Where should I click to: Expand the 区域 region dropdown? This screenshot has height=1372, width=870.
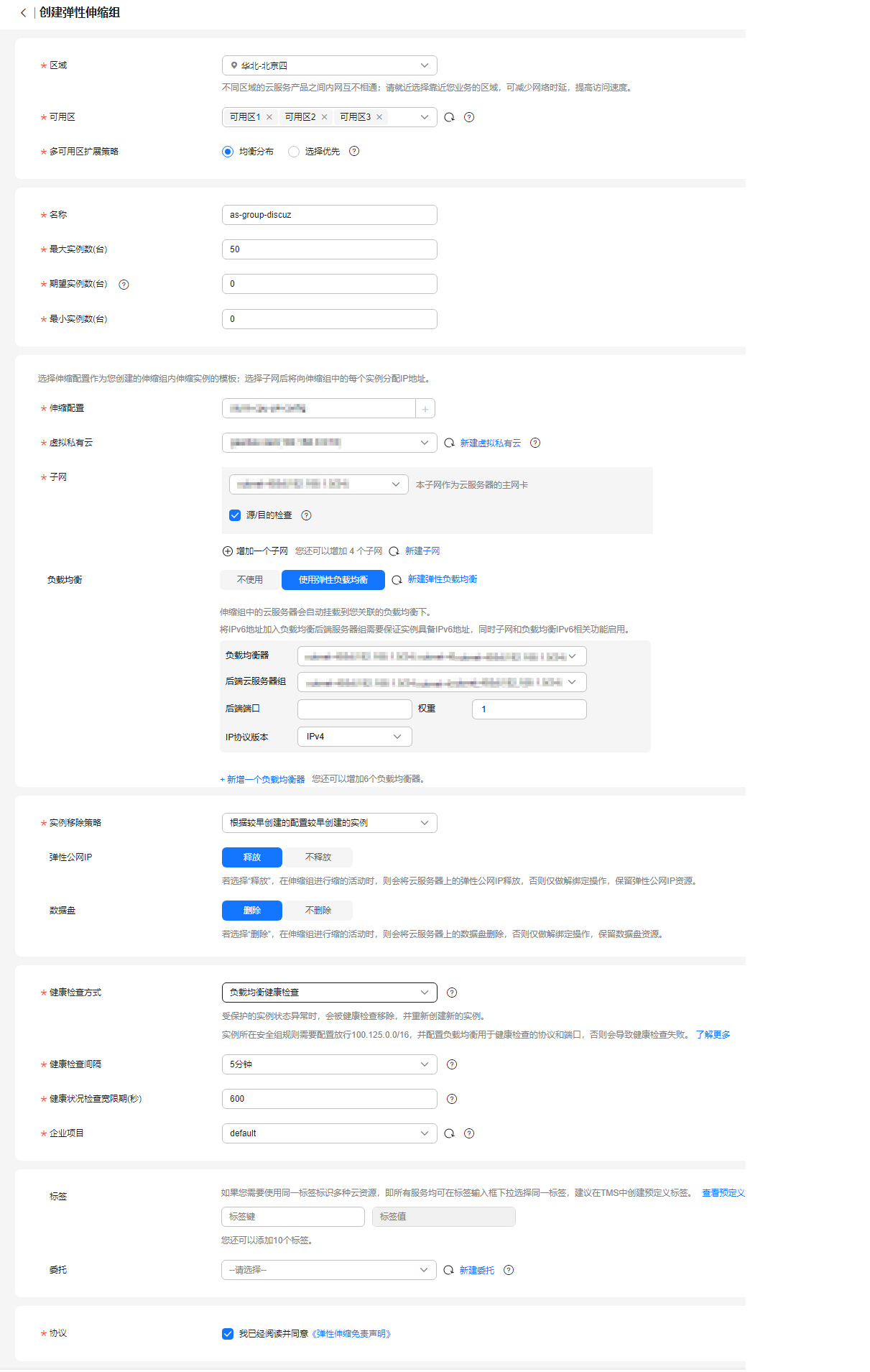[424, 65]
